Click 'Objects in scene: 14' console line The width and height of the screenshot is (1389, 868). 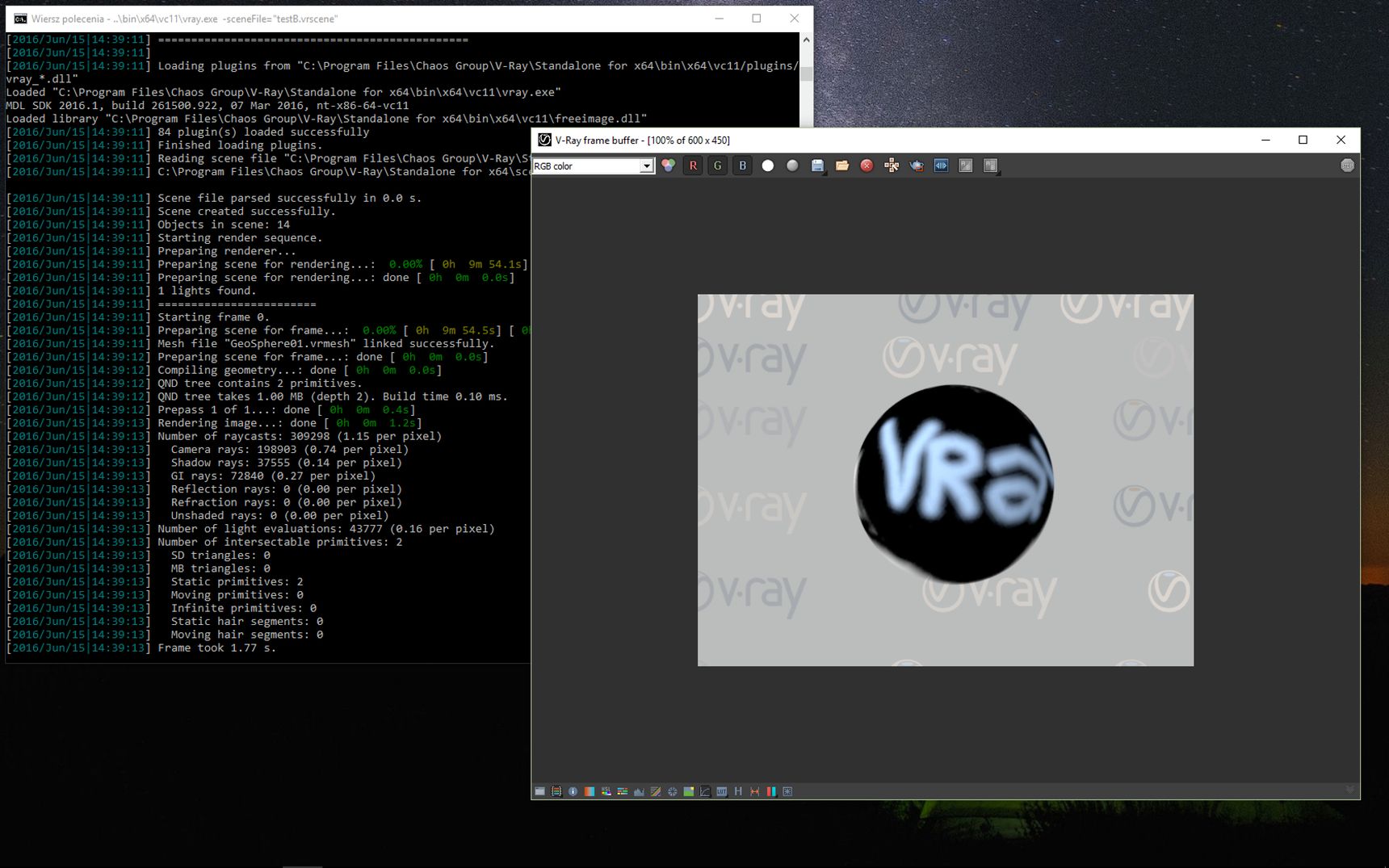(x=224, y=224)
